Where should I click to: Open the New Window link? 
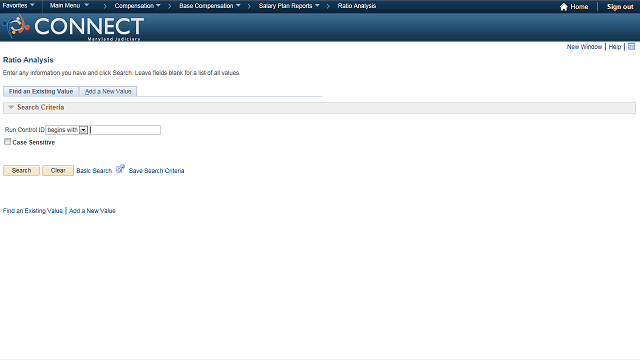pyautogui.click(x=584, y=47)
